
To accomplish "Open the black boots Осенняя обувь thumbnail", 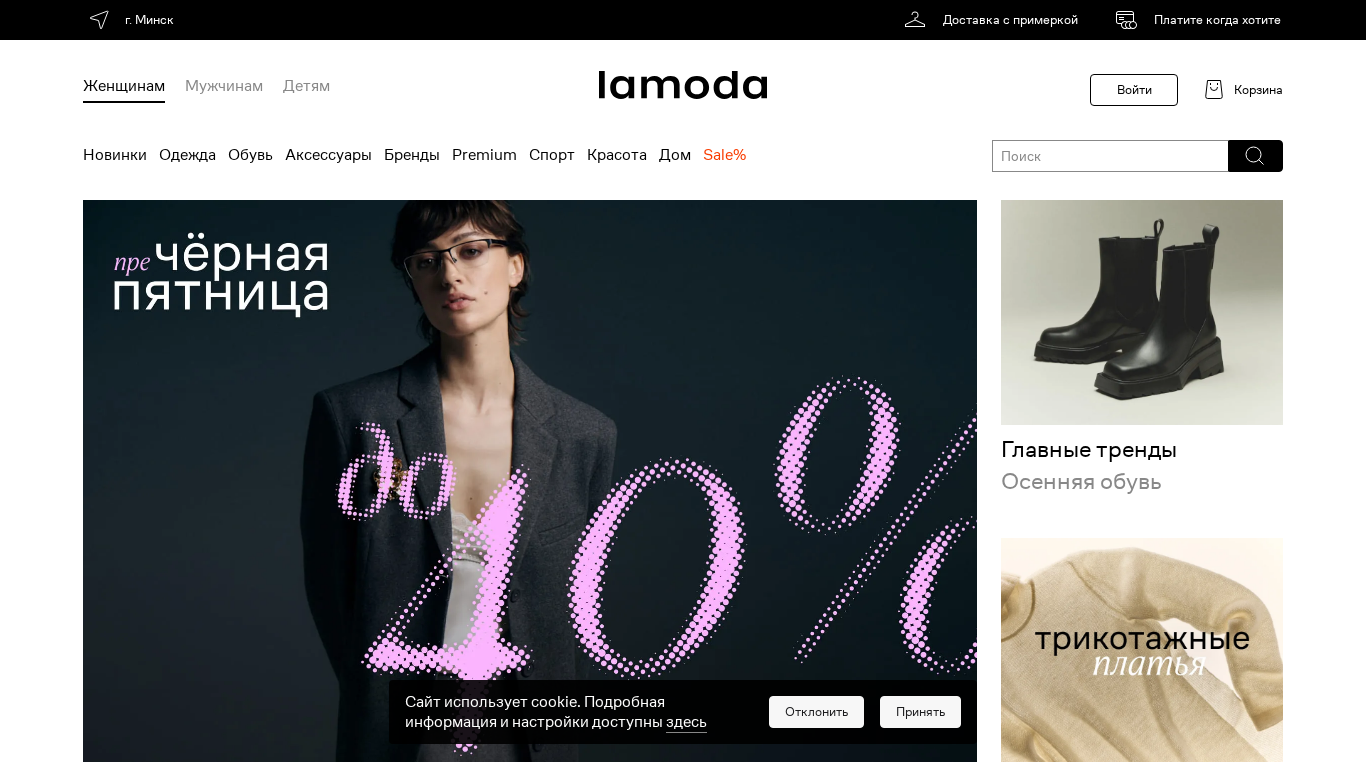I will 1142,312.
